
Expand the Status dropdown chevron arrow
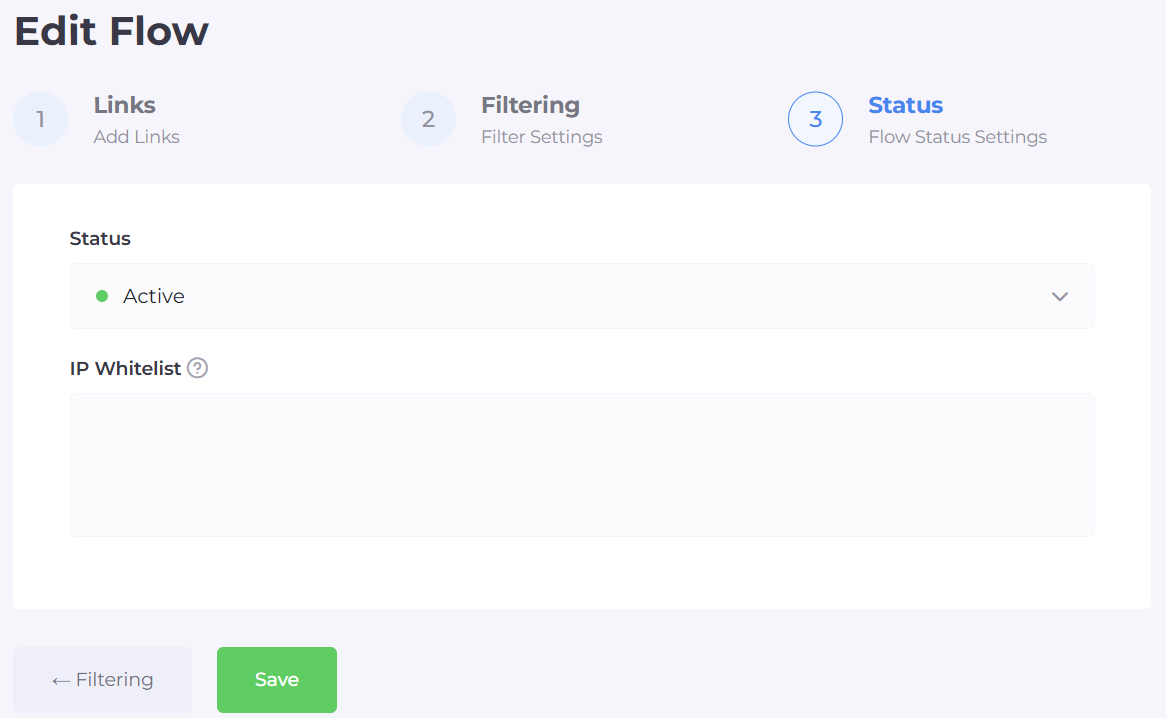click(1060, 297)
